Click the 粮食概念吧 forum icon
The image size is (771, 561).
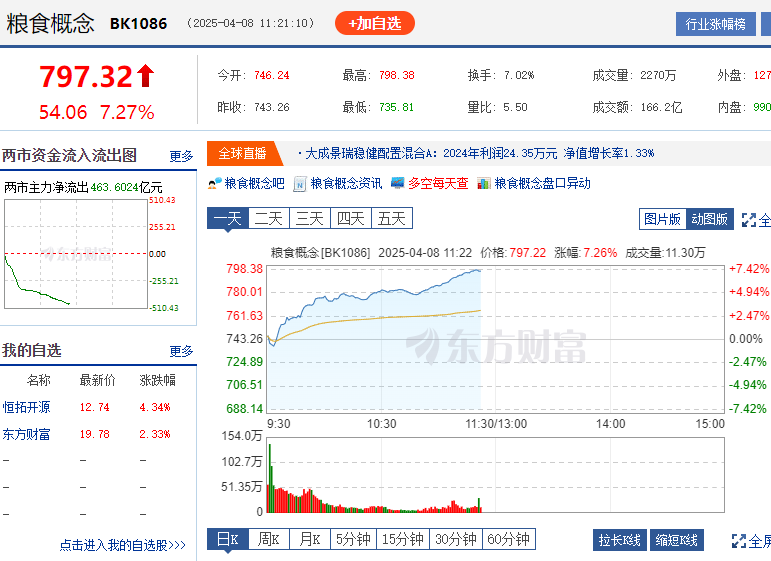[x=214, y=184]
